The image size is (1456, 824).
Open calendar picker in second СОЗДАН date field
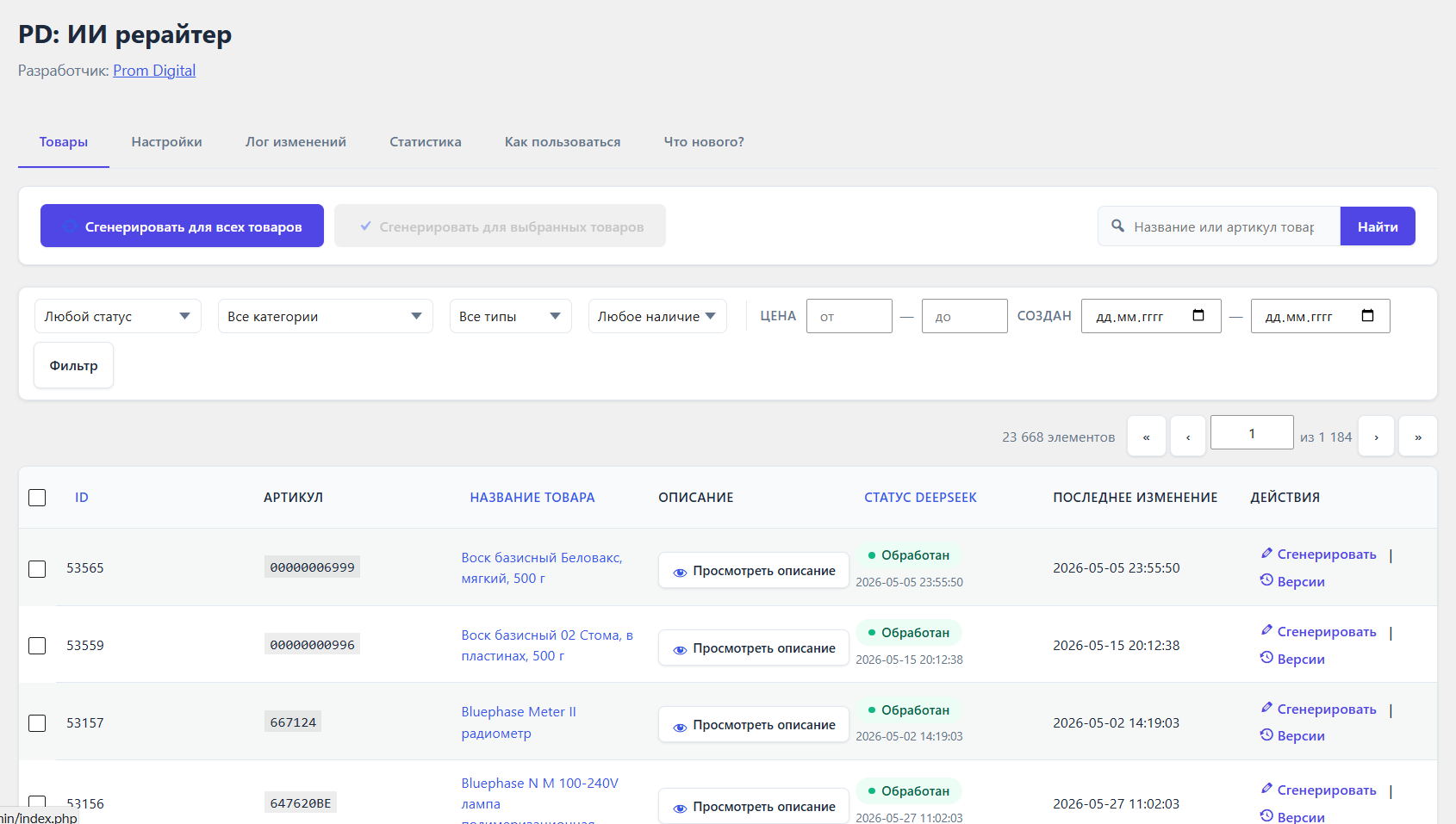tap(1367, 315)
